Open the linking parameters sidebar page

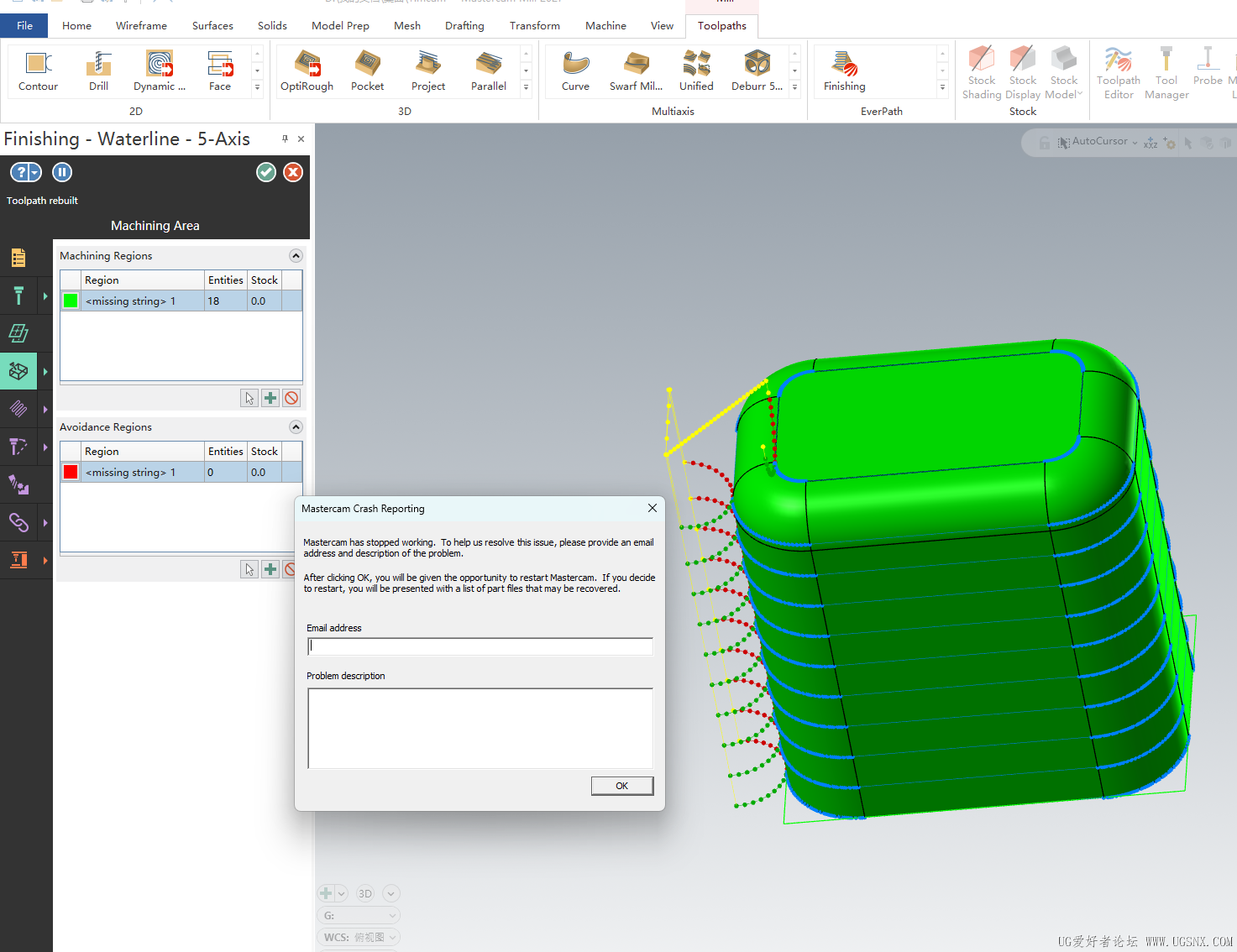tap(18, 522)
